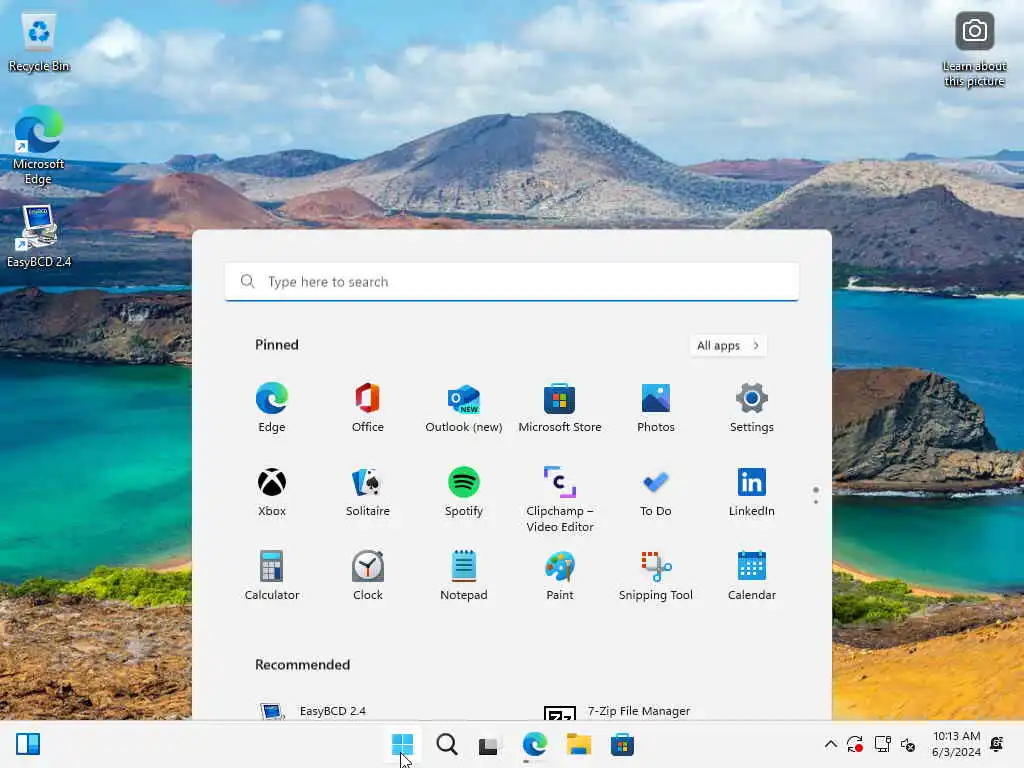Open Settings from the Start menu
Image resolution: width=1024 pixels, height=768 pixels.
752,408
